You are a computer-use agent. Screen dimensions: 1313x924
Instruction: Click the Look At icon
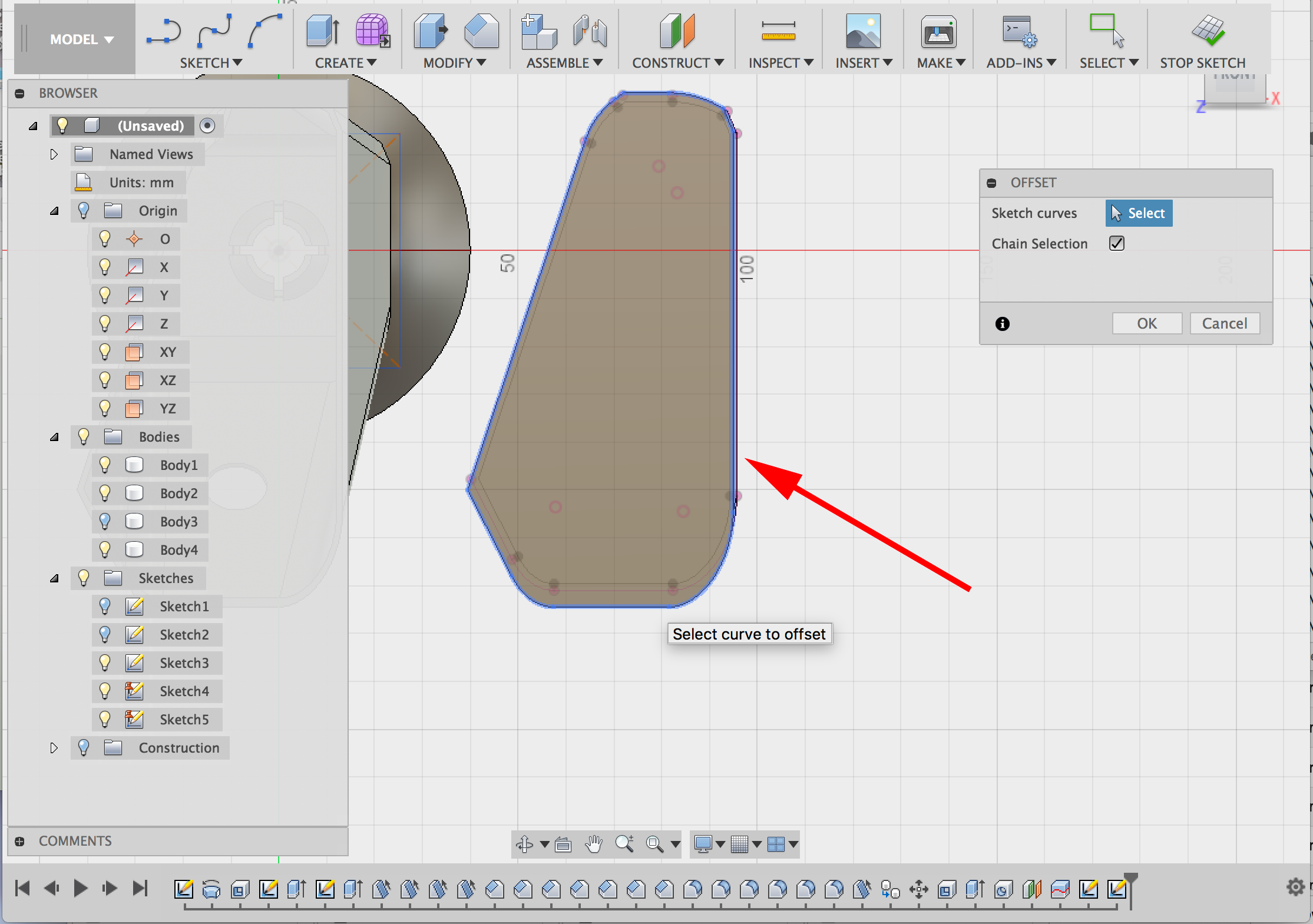point(563,844)
